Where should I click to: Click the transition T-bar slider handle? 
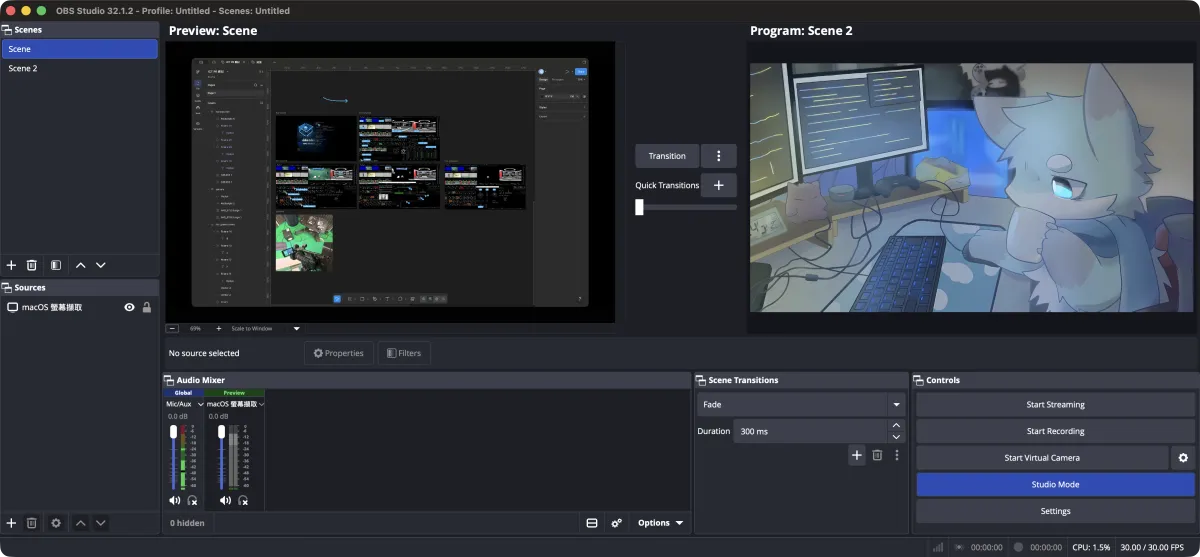tap(639, 207)
